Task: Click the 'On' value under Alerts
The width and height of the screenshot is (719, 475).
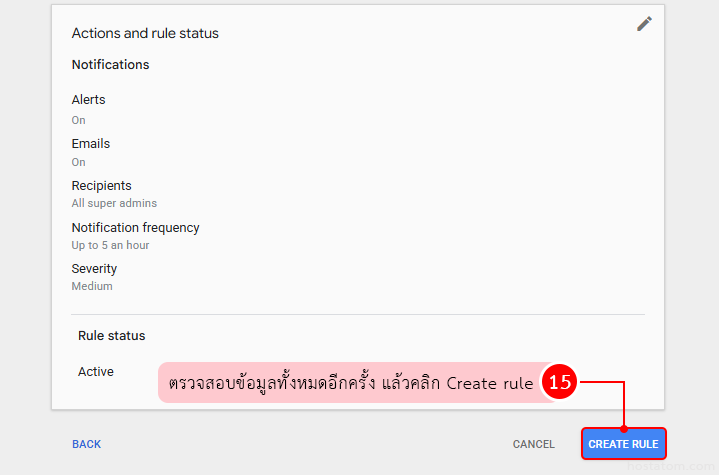Action: tap(78, 120)
